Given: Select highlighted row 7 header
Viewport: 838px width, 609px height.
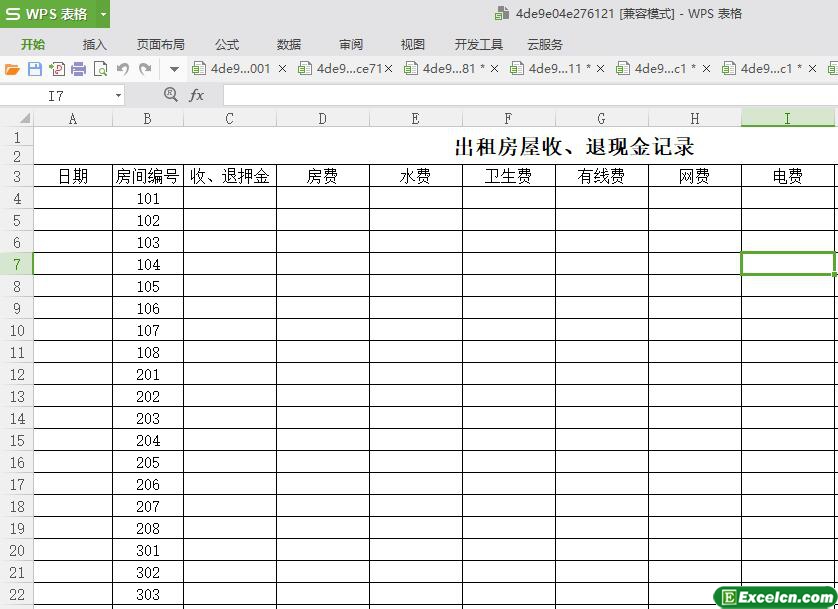Looking at the screenshot, I should [x=17, y=264].
